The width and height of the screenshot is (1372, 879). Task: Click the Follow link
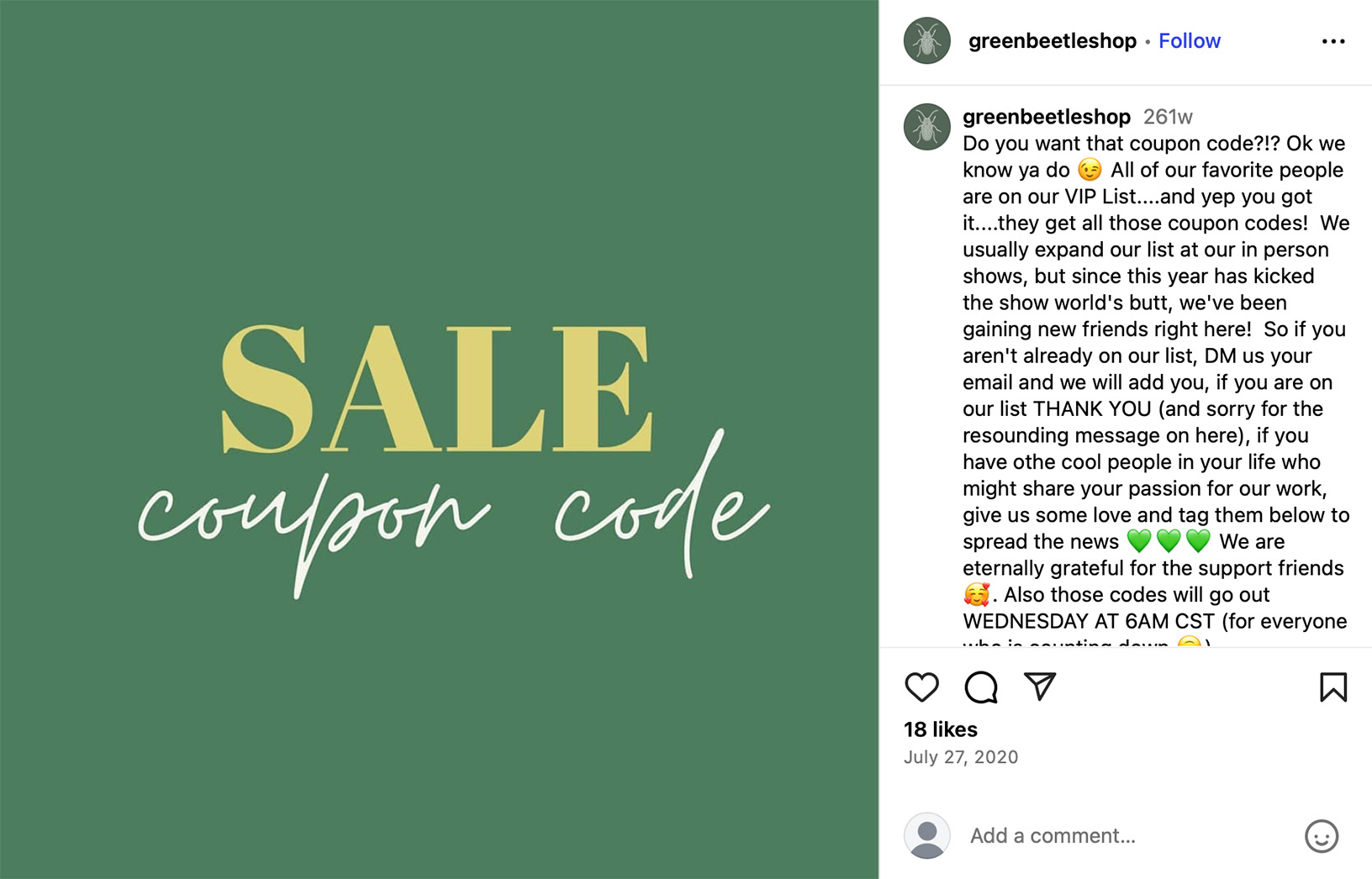(x=1189, y=40)
